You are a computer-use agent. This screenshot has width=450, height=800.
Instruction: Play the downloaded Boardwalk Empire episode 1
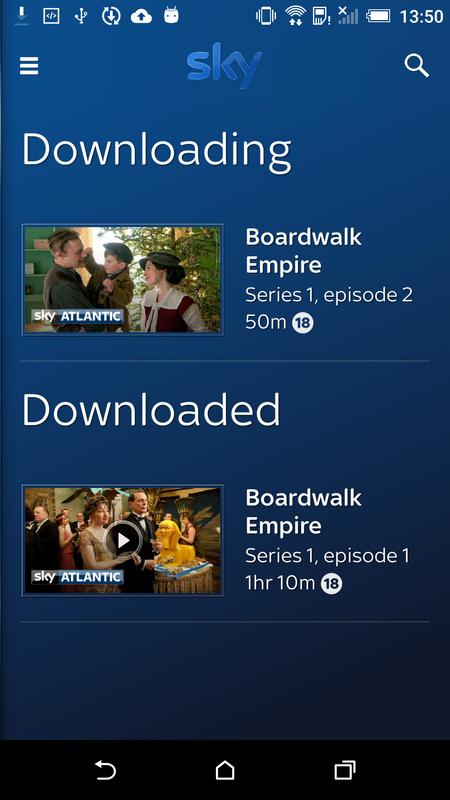(123, 540)
